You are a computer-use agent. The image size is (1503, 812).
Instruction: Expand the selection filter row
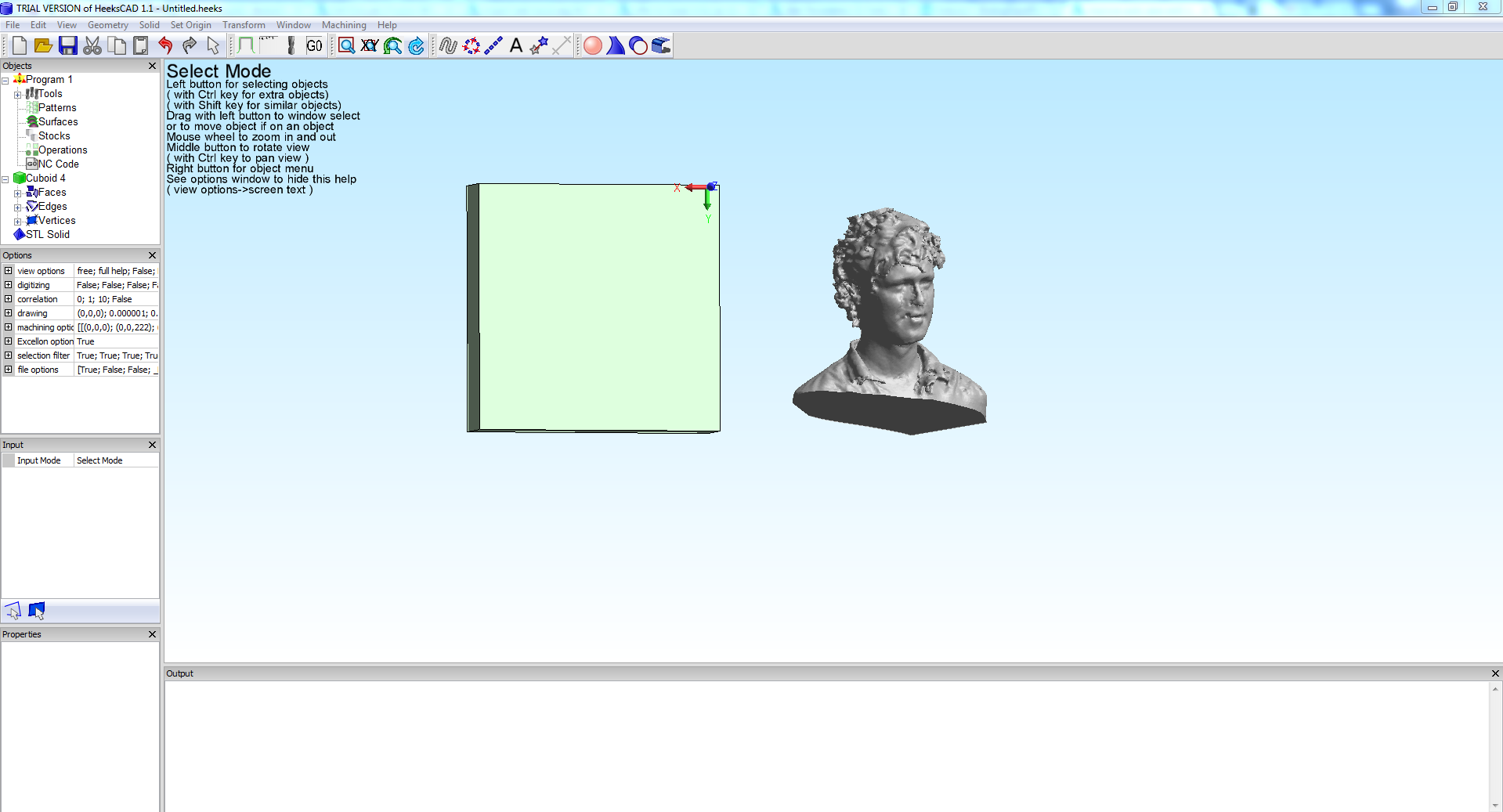[x=9, y=355]
